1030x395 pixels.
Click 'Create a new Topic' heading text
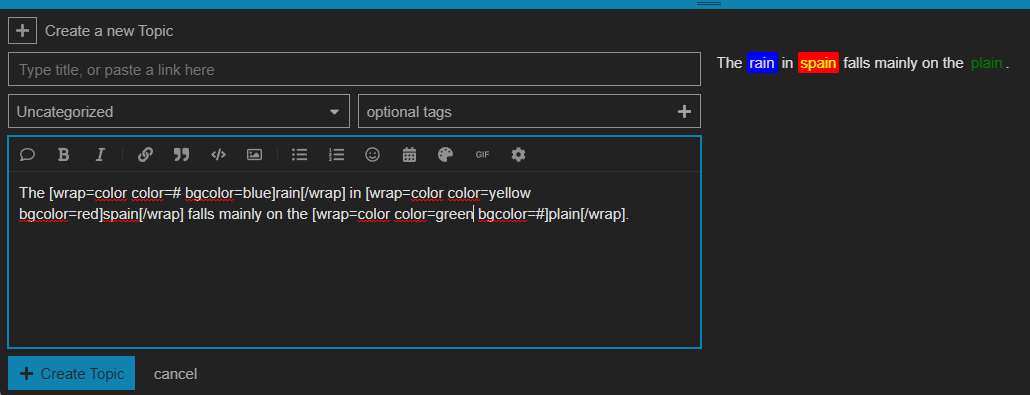[x=109, y=31]
